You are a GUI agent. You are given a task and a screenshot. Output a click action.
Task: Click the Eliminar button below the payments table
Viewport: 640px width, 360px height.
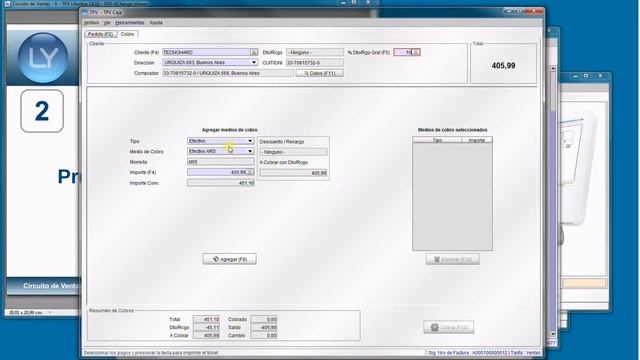pyautogui.click(x=453, y=259)
